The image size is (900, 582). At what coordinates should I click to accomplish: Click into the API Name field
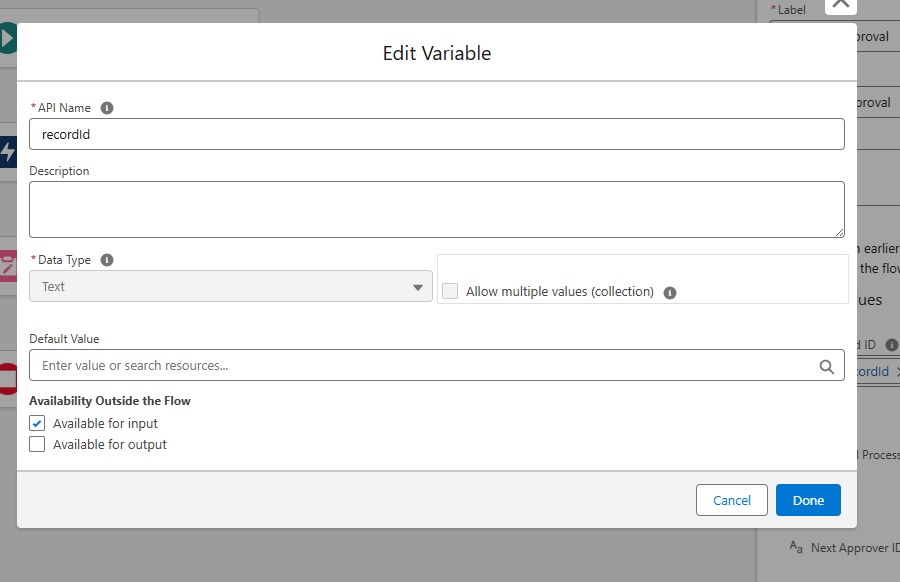coord(436,134)
